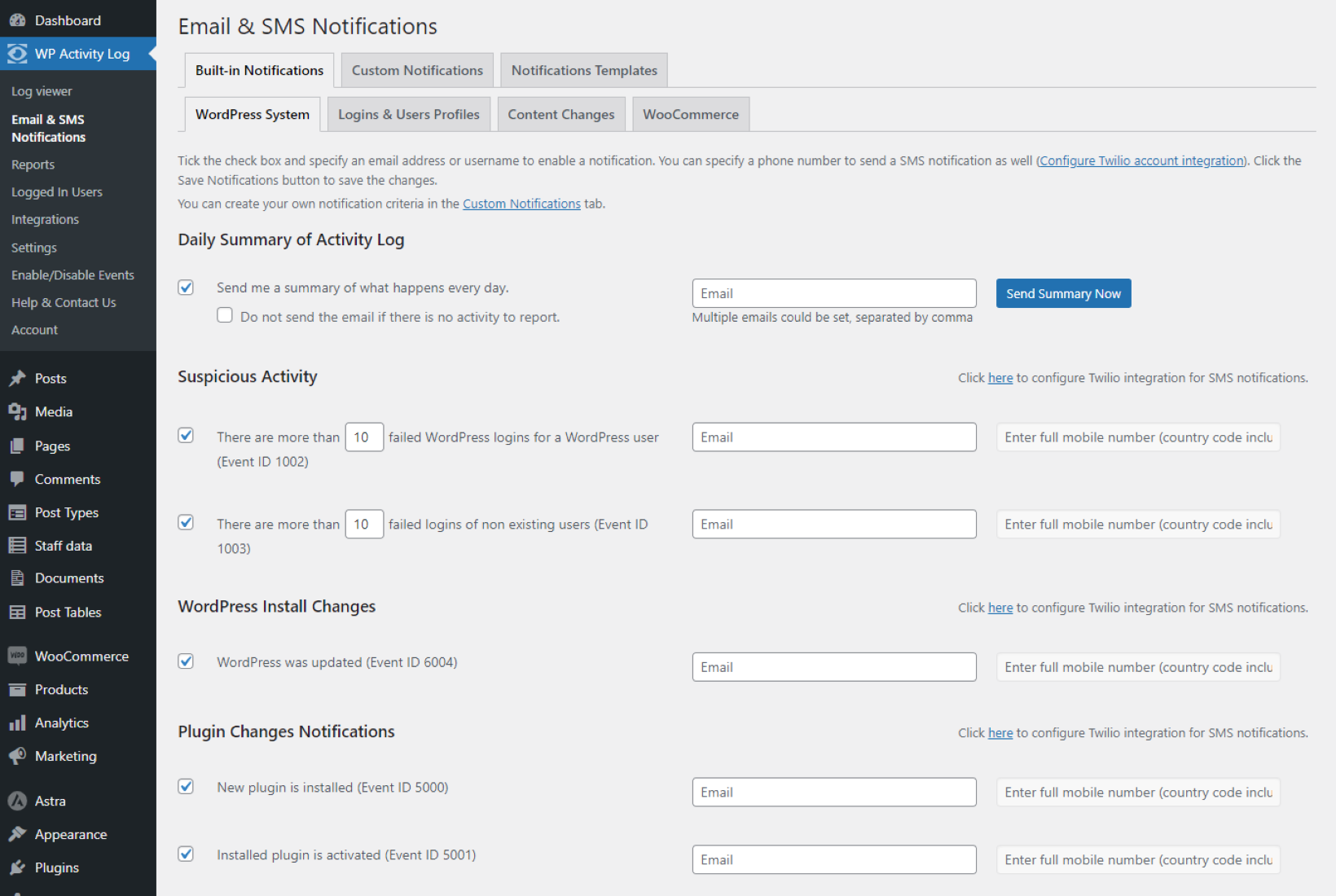Uncheck the daily summary checkbox
The width and height of the screenshot is (1336, 896).
click(x=186, y=288)
